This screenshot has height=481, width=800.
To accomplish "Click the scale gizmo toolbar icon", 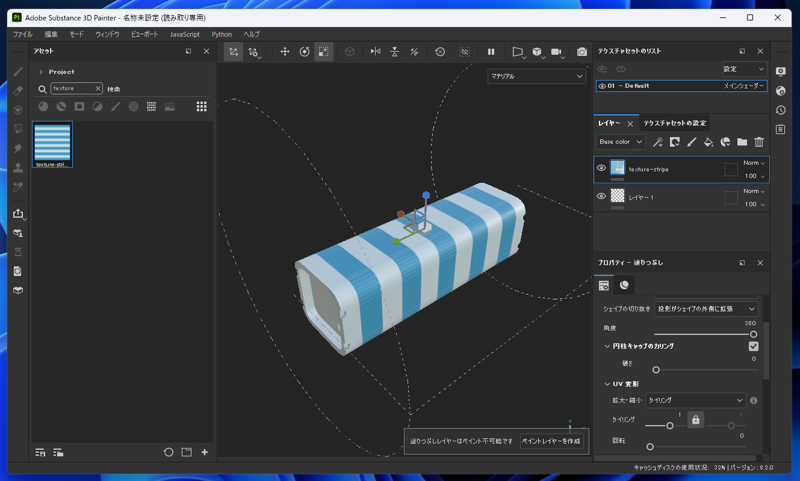I will 323,52.
